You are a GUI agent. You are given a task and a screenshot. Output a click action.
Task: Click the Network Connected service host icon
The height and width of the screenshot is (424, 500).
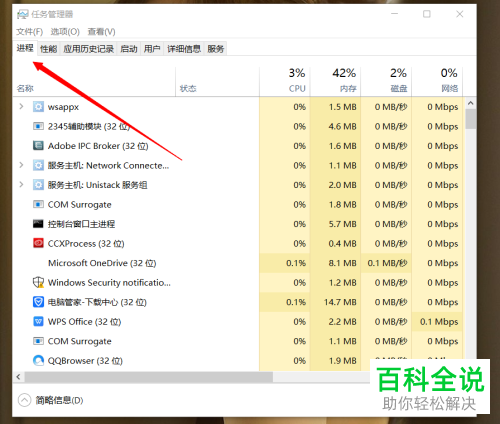[x=38, y=165]
